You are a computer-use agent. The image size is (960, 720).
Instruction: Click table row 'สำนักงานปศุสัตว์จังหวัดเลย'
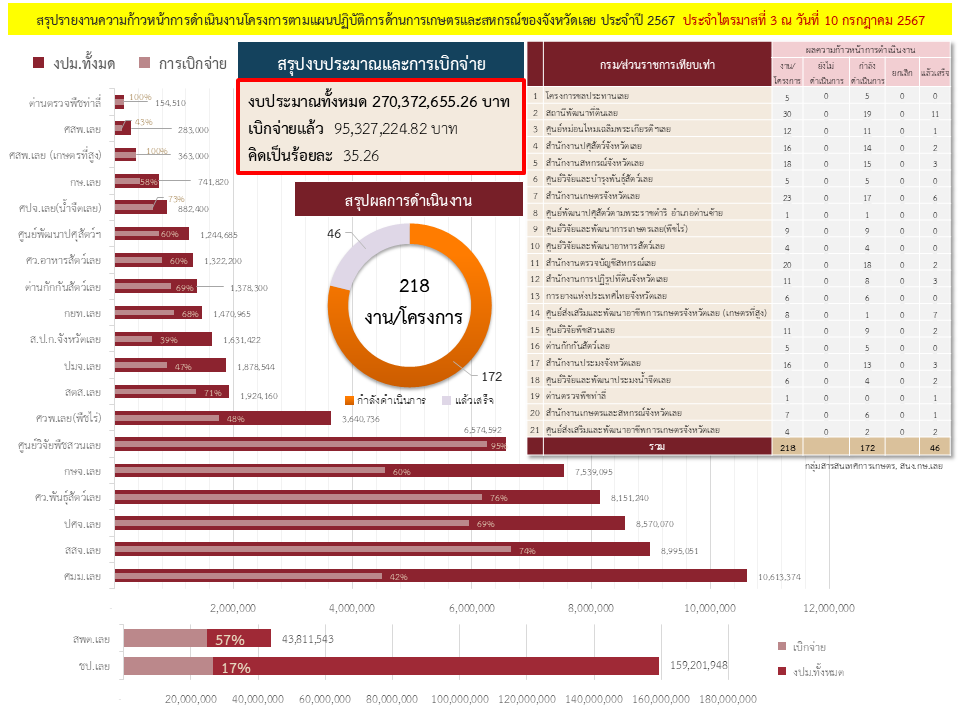pyautogui.click(x=739, y=146)
